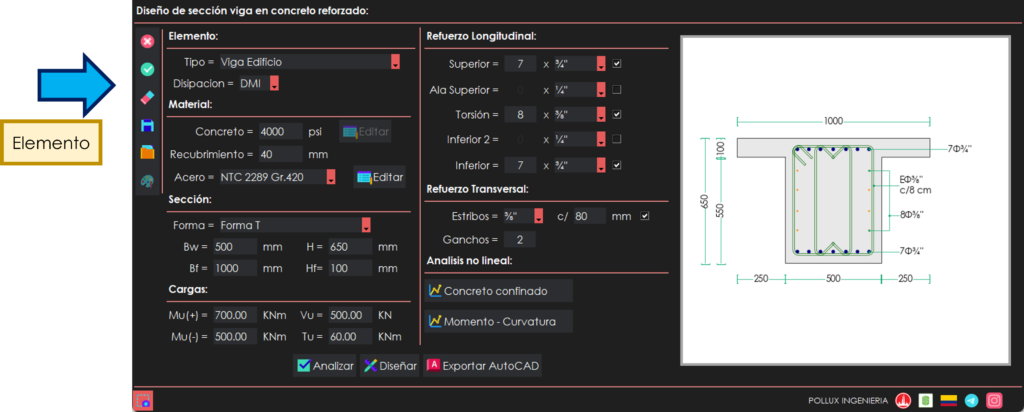This screenshot has height=412, width=1024.
Task: Select the eraser icon in the sidebar
Action: pyautogui.click(x=147, y=97)
